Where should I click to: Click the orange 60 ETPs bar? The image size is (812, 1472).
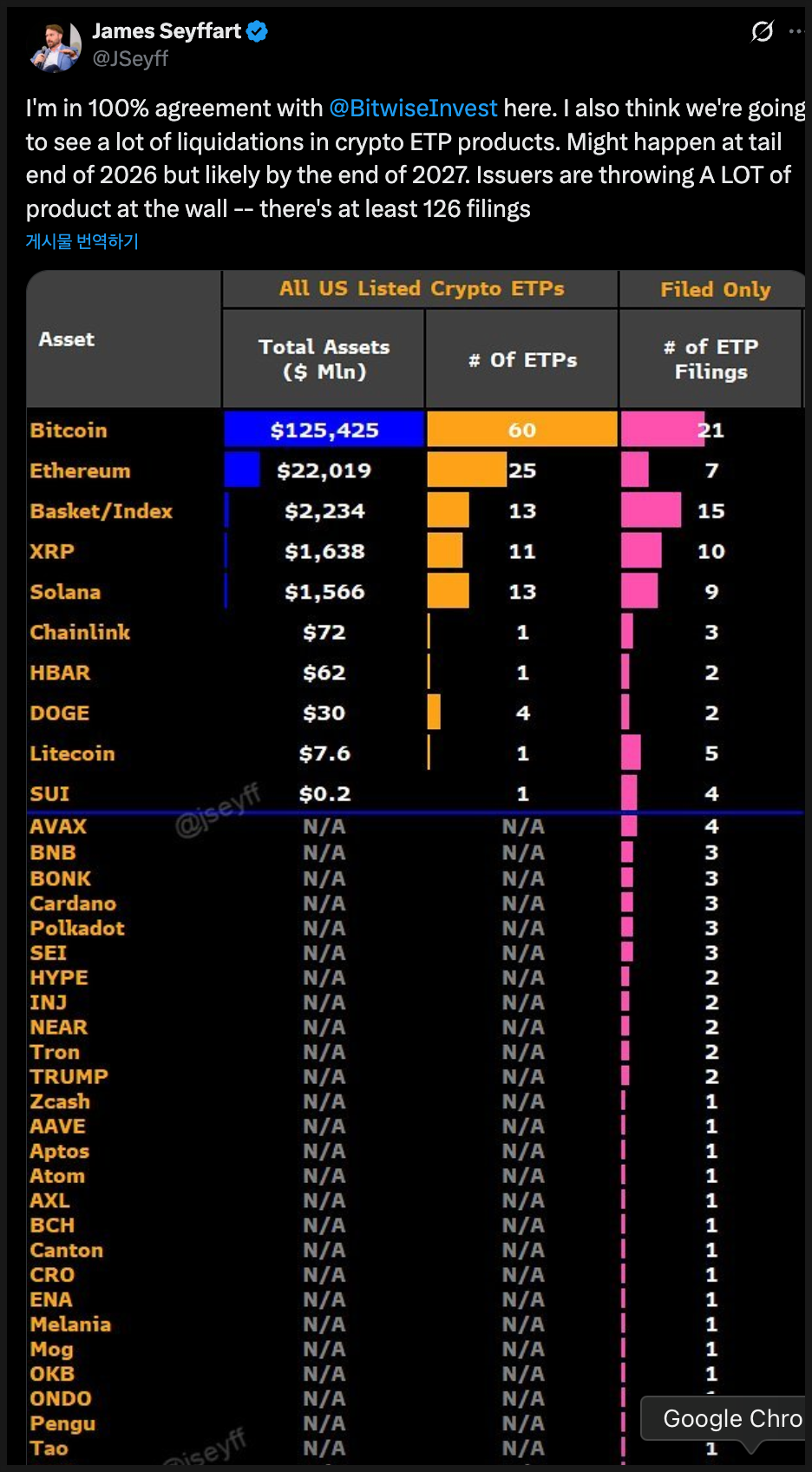[x=521, y=430]
